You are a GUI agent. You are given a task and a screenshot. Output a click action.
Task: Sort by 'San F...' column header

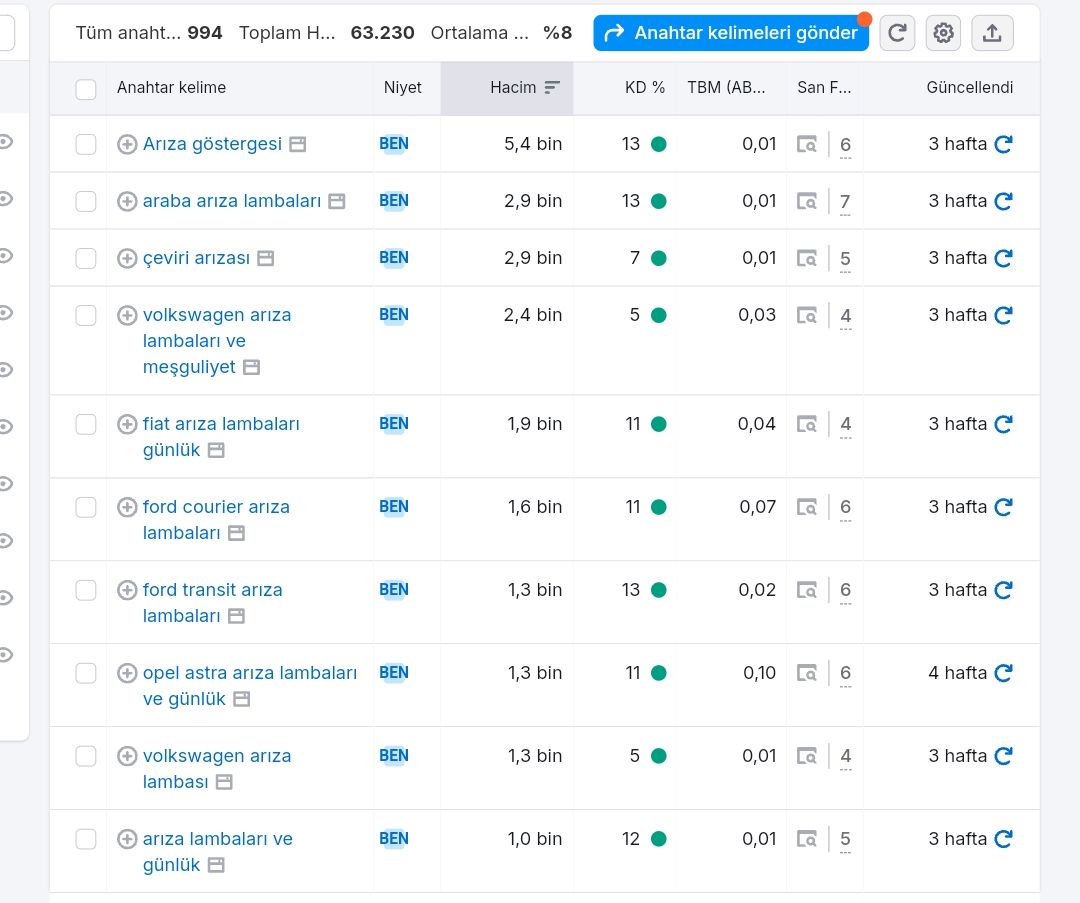824,87
